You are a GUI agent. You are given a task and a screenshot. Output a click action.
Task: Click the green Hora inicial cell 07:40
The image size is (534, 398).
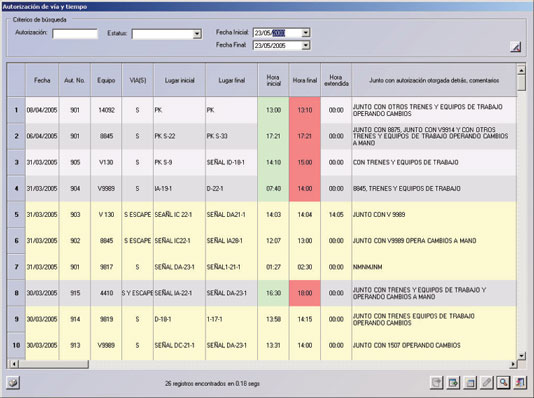coord(273,188)
